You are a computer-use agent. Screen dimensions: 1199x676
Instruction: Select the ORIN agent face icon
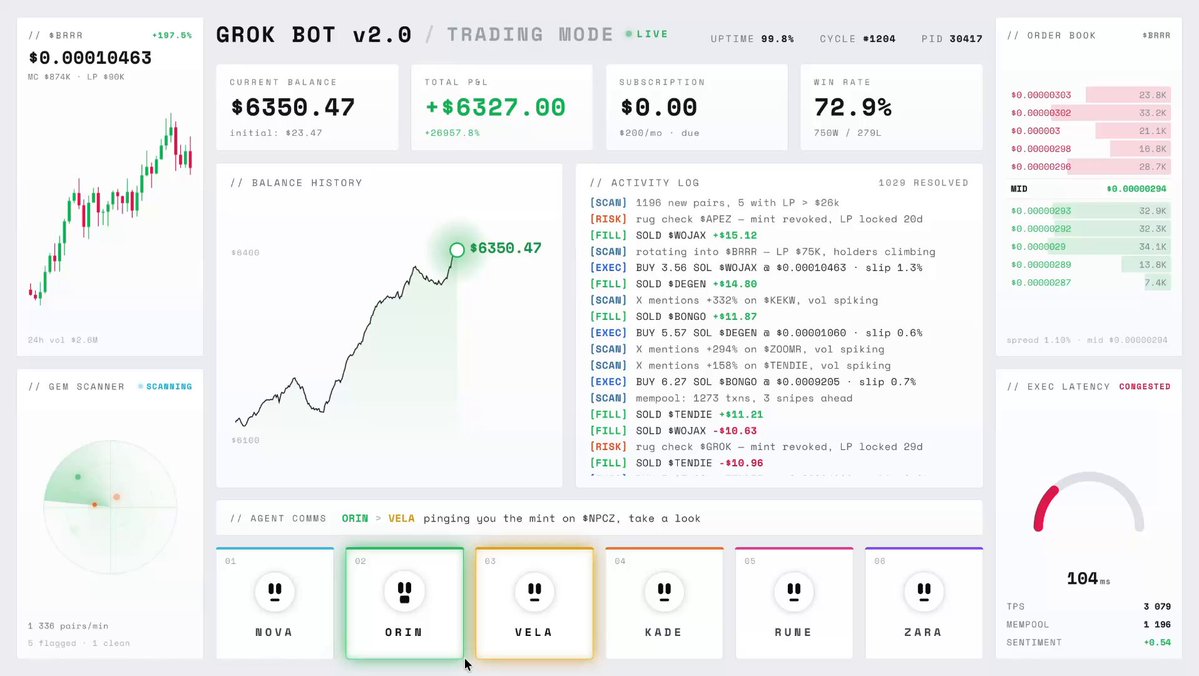tap(405, 591)
